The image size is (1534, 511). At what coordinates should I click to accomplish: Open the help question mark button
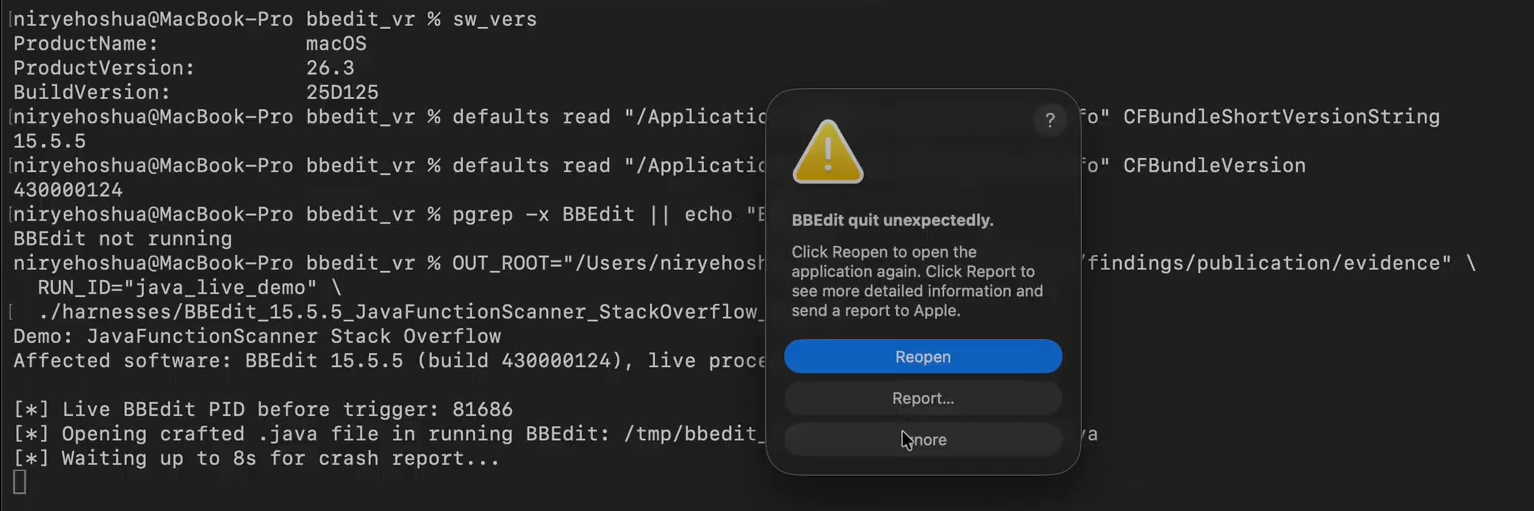click(1049, 121)
